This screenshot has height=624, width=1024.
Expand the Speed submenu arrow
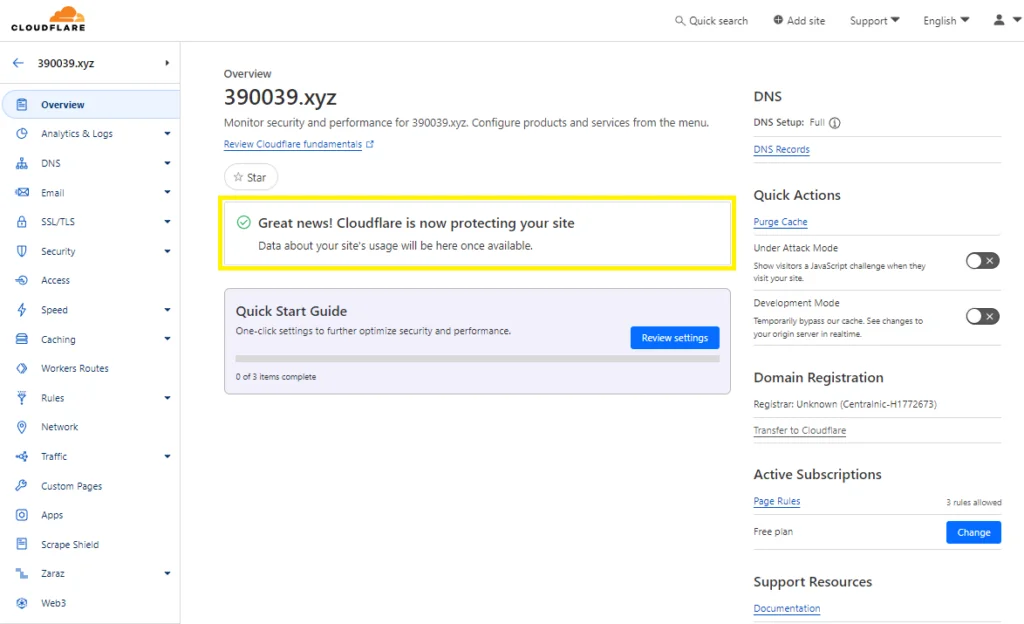[167, 309]
